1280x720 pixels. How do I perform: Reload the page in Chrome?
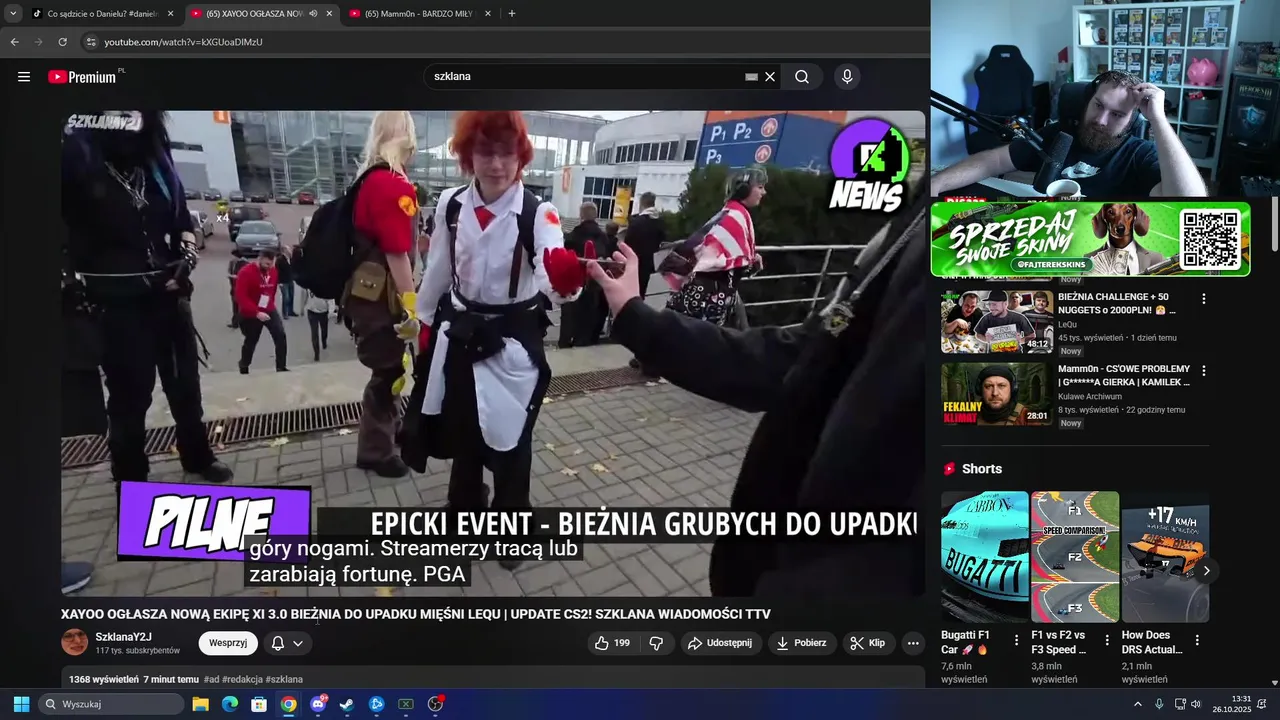62,42
